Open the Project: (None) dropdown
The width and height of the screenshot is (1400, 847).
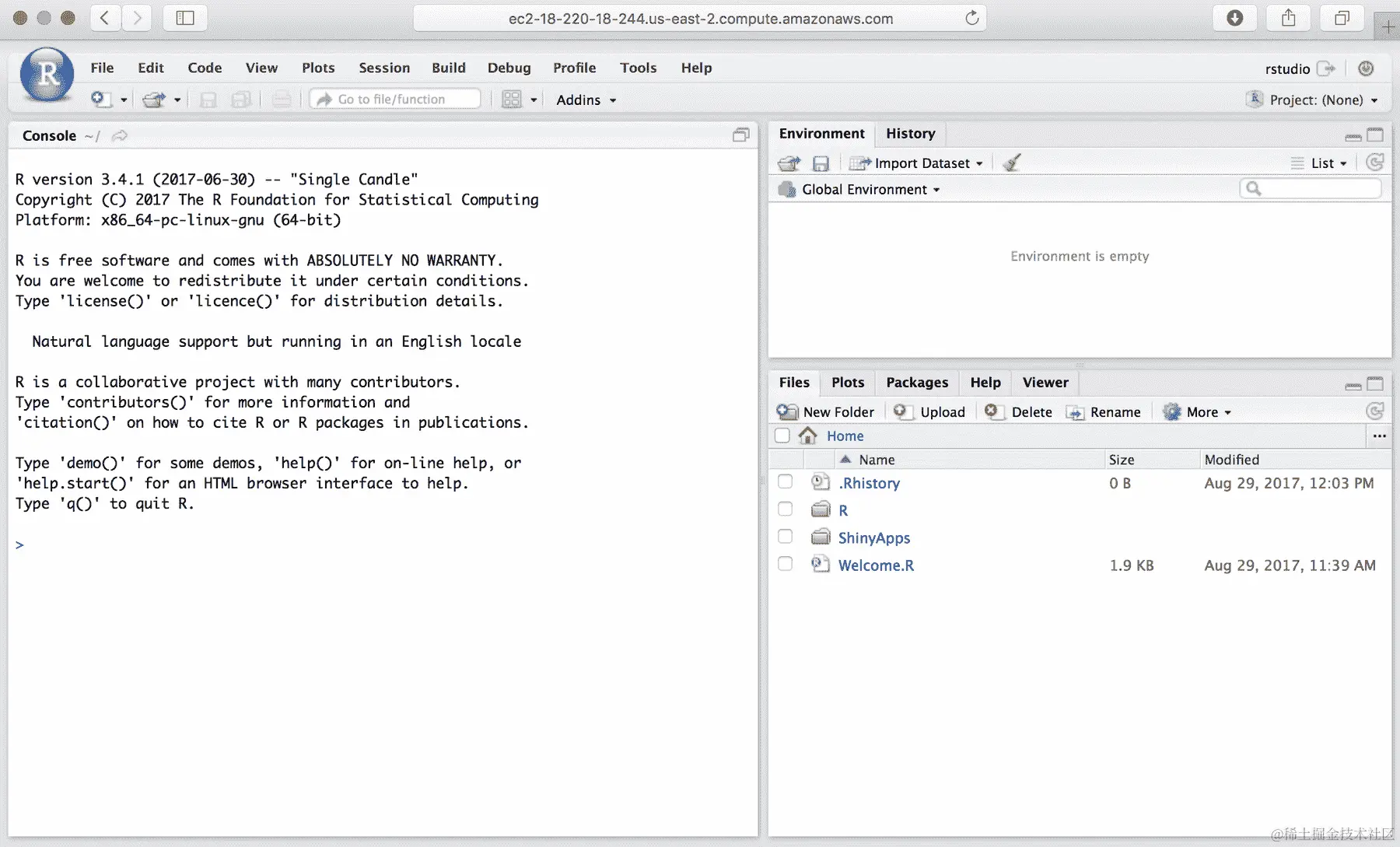tap(1313, 100)
